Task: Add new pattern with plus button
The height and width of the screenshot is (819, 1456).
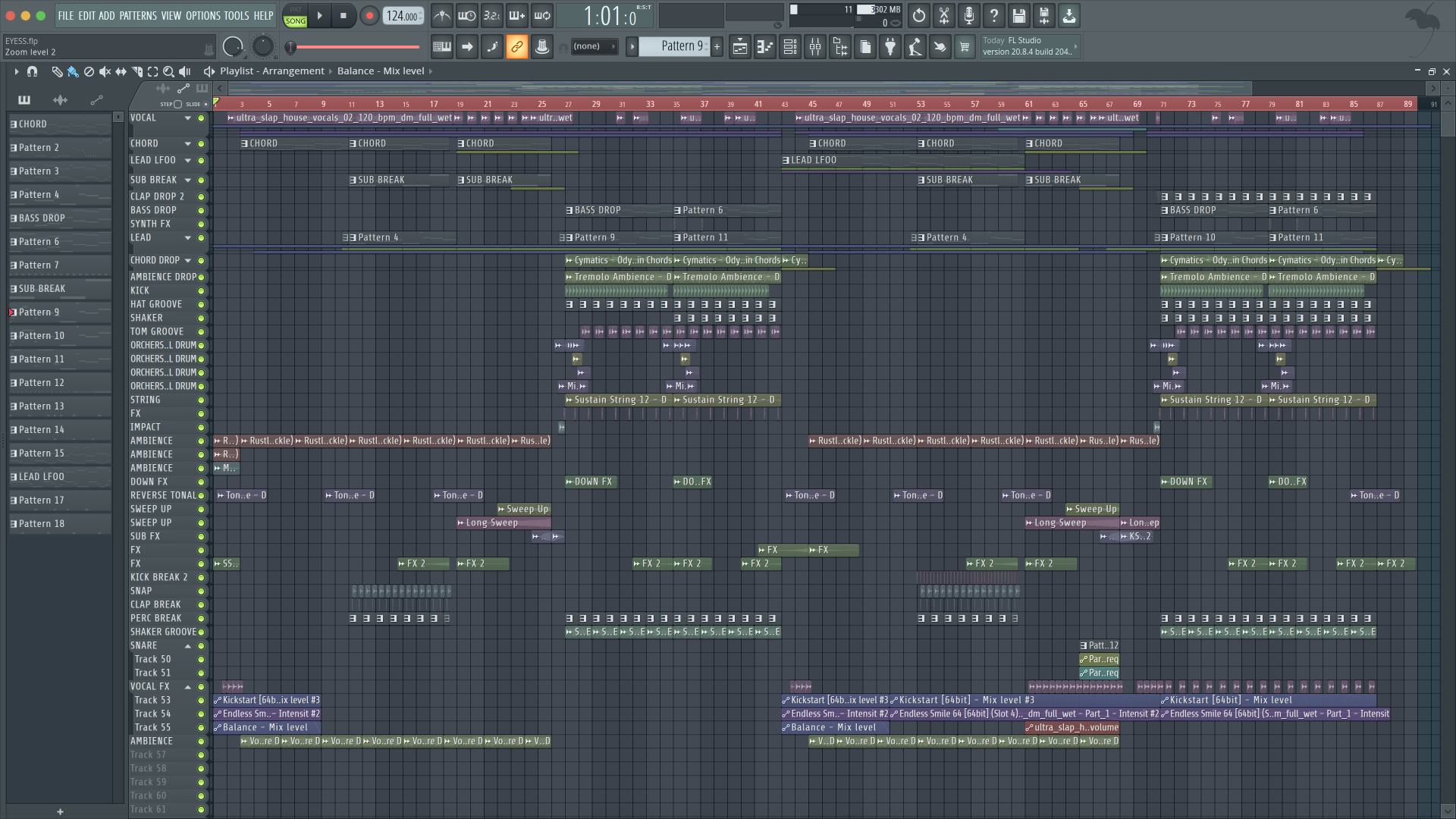Action: point(717,47)
